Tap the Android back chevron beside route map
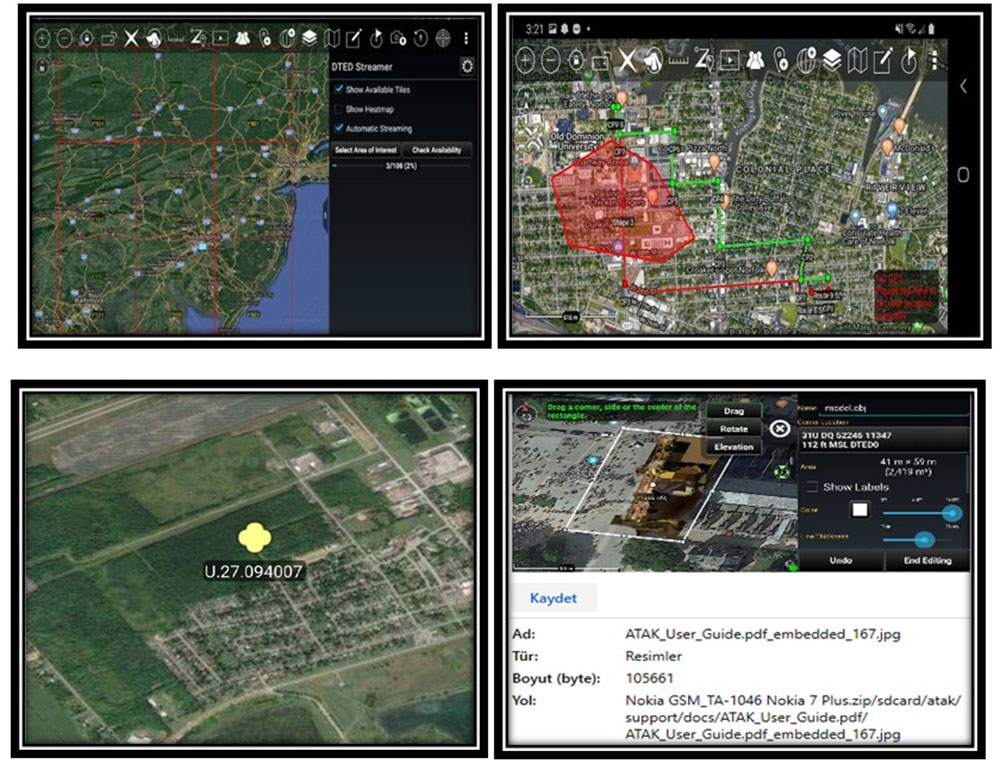The width and height of the screenshot is (1000, 770). pyautogui.click(x=964, y=85)
